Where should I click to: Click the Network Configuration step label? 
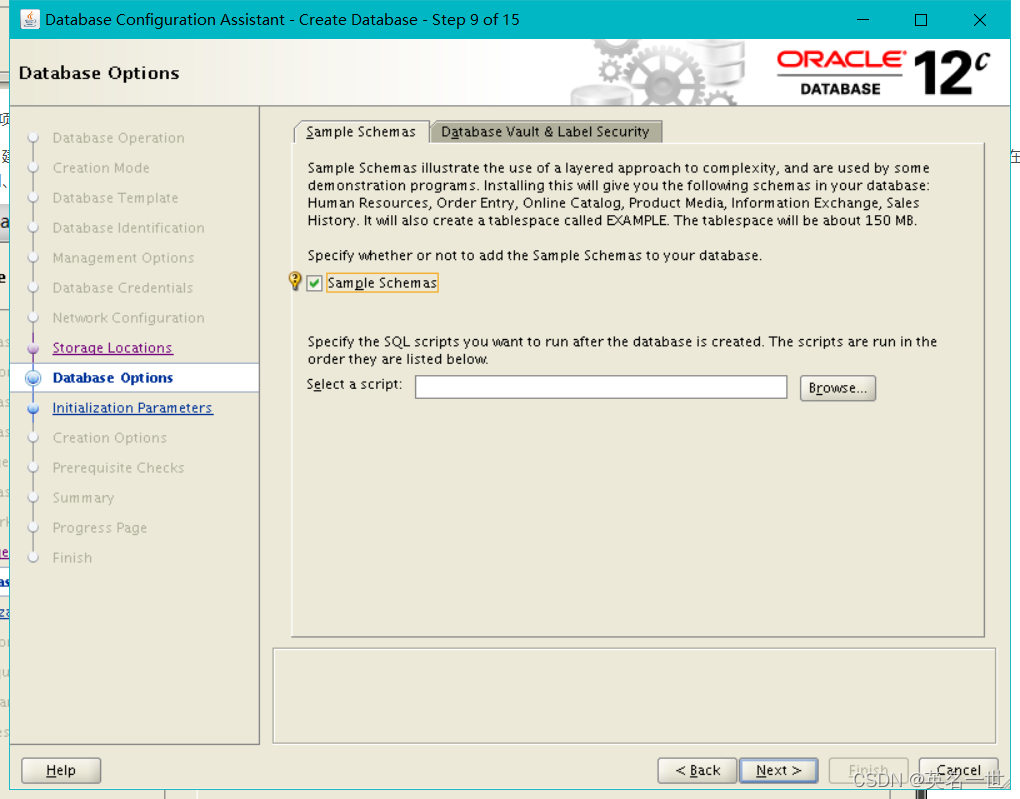tap(128, 318)
